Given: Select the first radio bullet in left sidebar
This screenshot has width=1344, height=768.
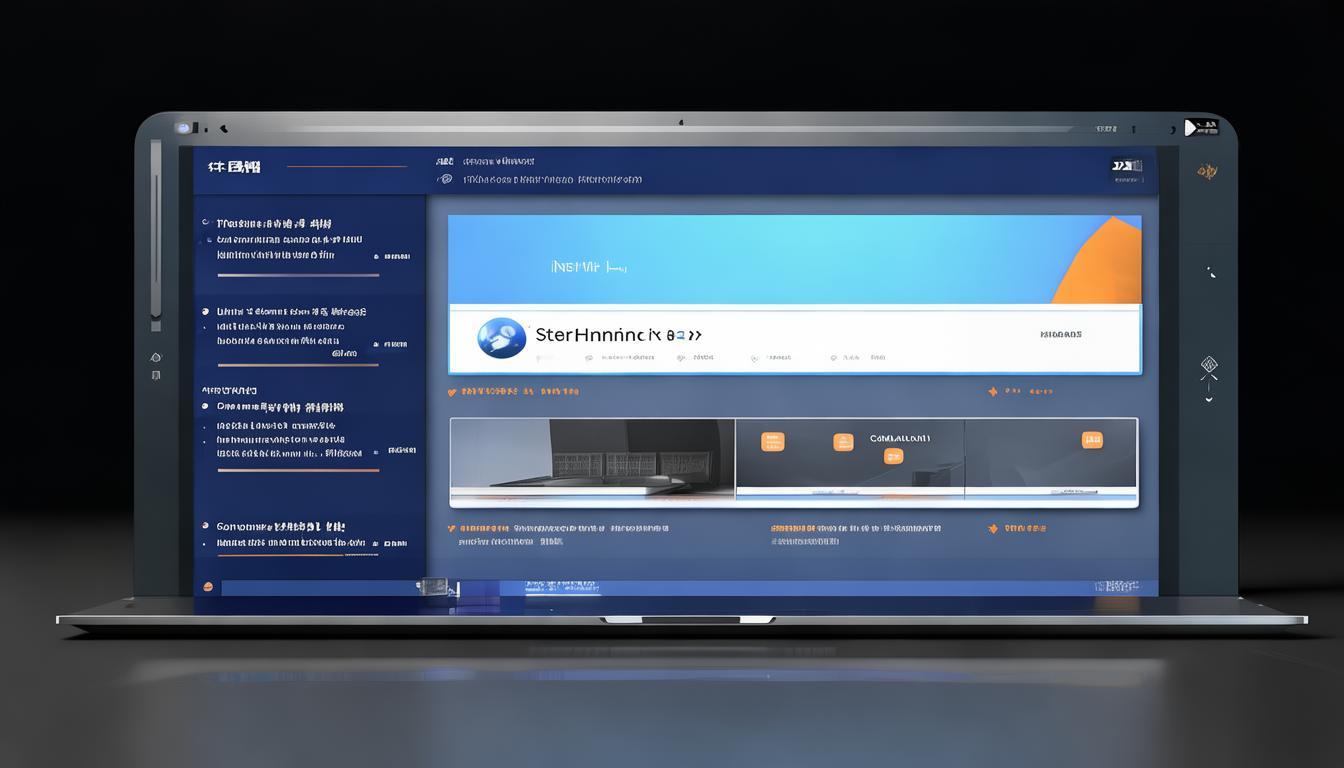Looking at the screenshot, I should (x=206, y=223).
